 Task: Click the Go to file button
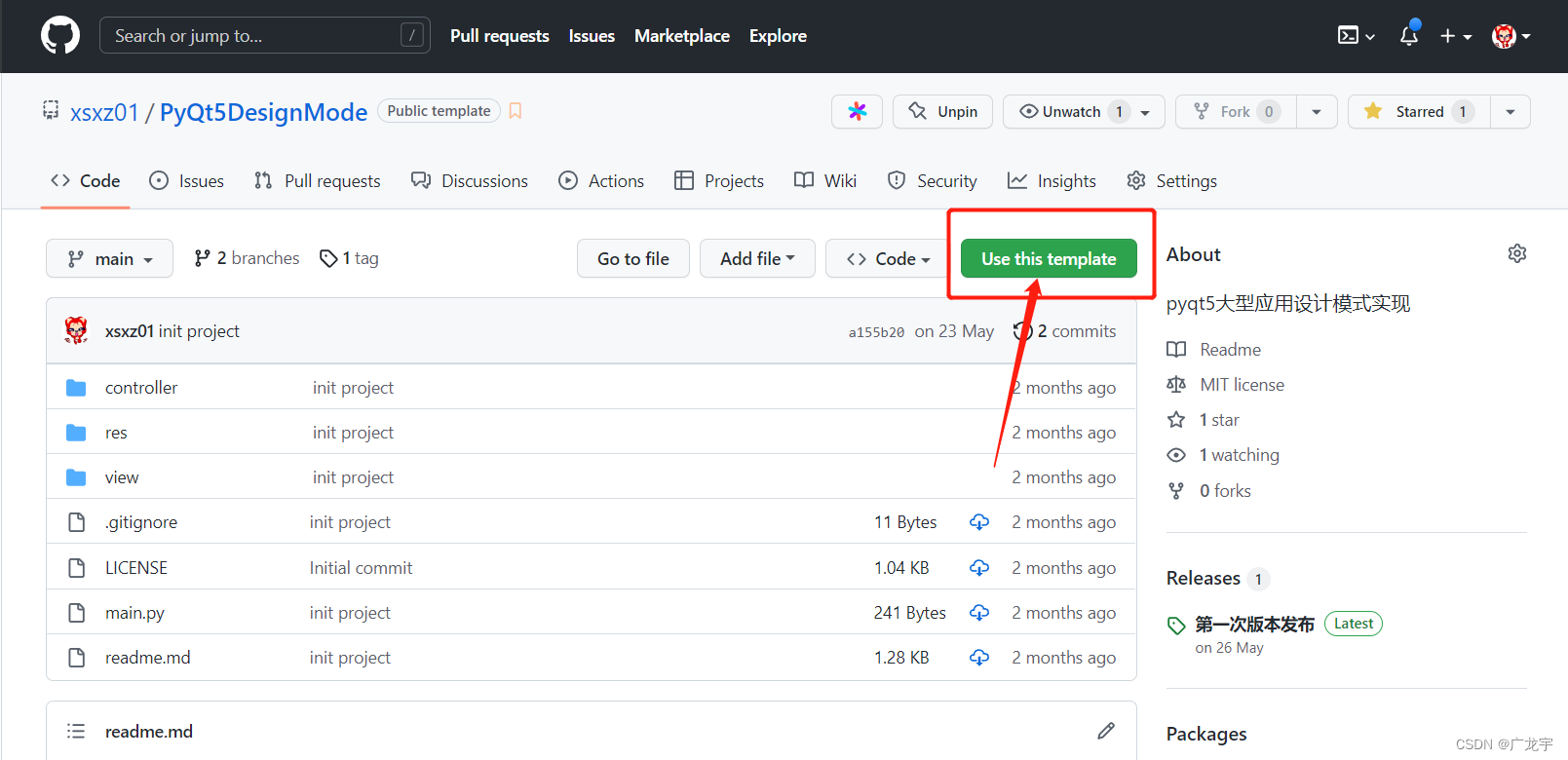(x=633, y=258)
